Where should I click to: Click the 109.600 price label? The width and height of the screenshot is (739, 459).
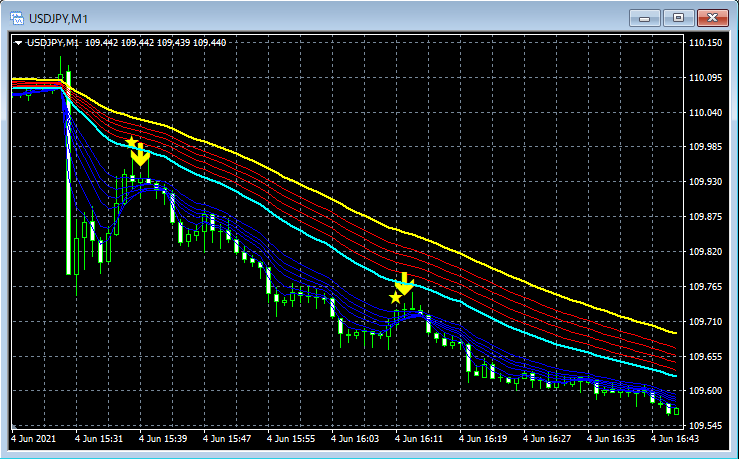tap(705, 391)
